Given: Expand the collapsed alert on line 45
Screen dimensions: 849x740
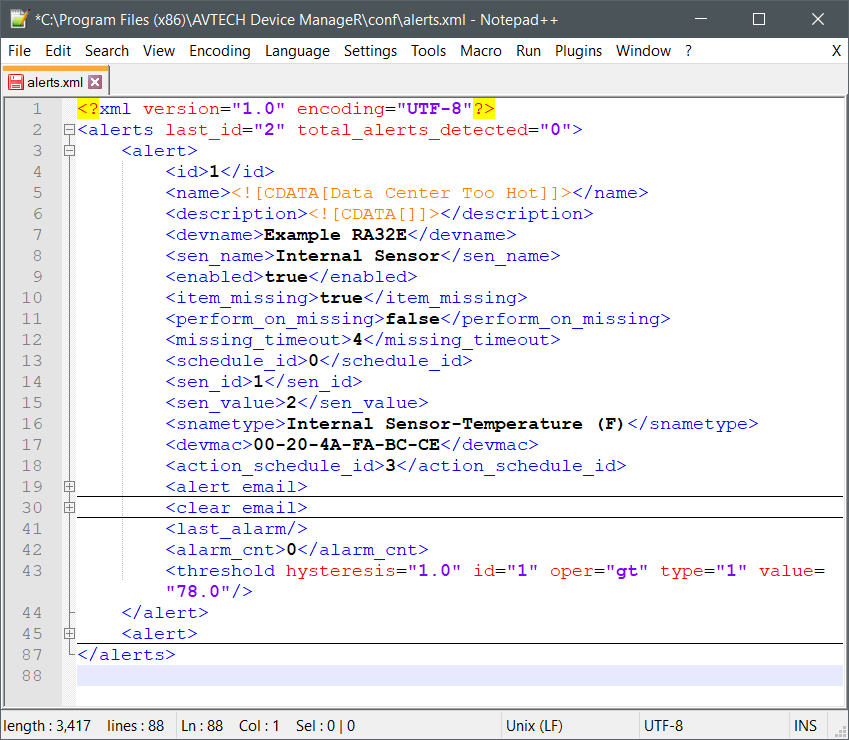Looking at the screenshot, I should coord(69,634).
